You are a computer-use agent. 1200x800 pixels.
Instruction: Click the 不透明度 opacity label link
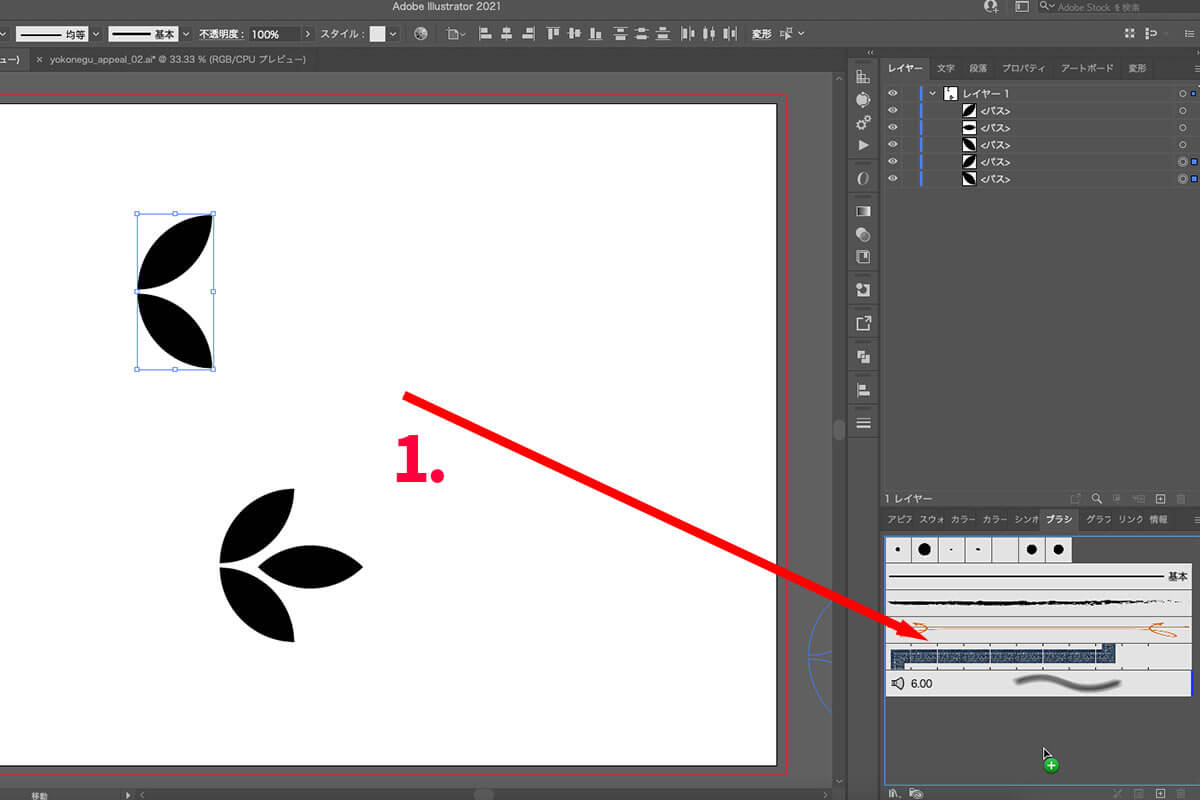220,34
